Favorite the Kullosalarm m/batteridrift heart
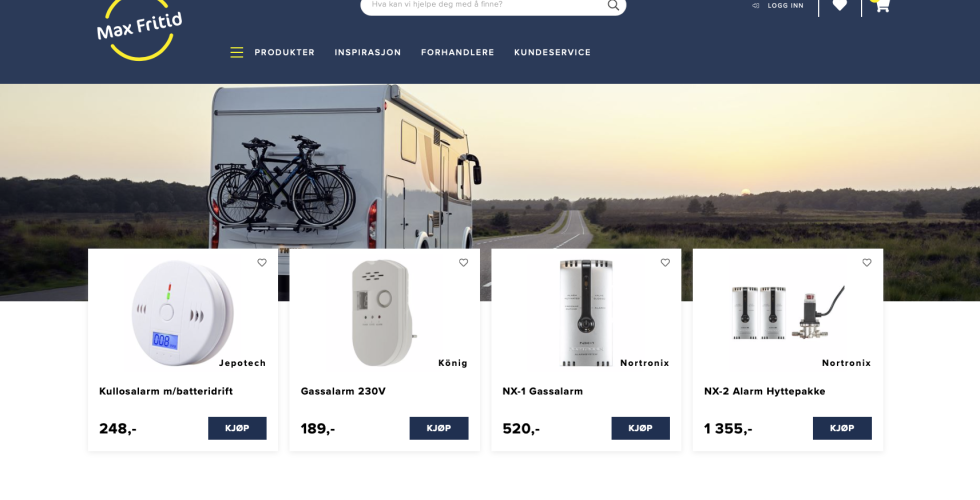Screen dimensions: 980x500 (262, 262)
